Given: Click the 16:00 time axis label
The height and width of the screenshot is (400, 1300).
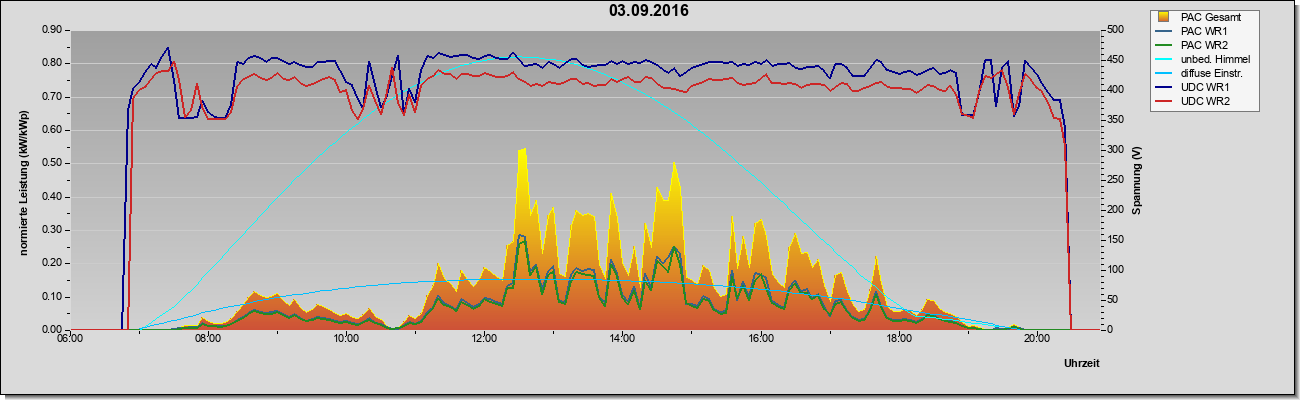Looking at the screenshot, I should click(x=760, y=338).
